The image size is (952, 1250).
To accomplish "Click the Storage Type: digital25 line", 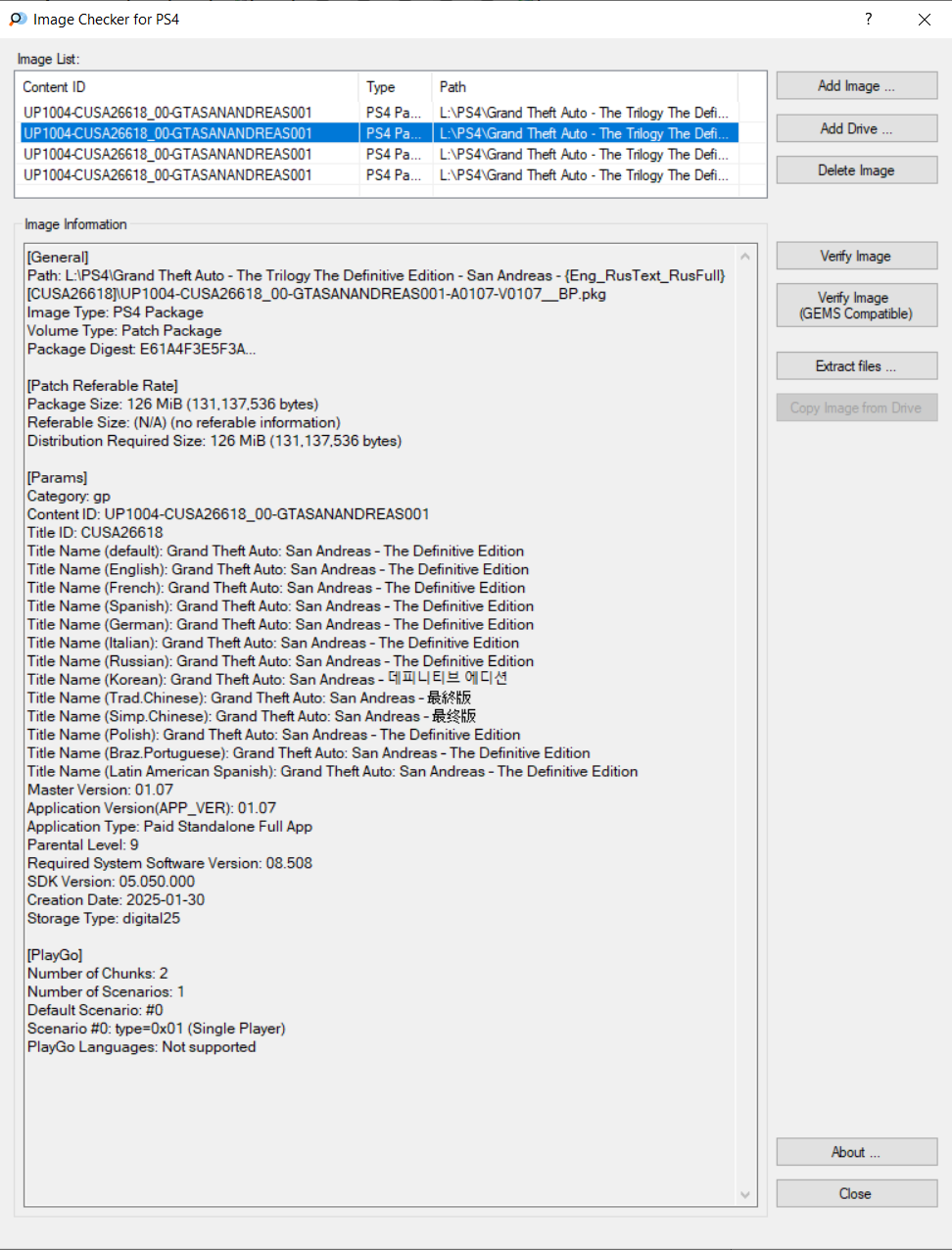I will (x=104, y=919).
